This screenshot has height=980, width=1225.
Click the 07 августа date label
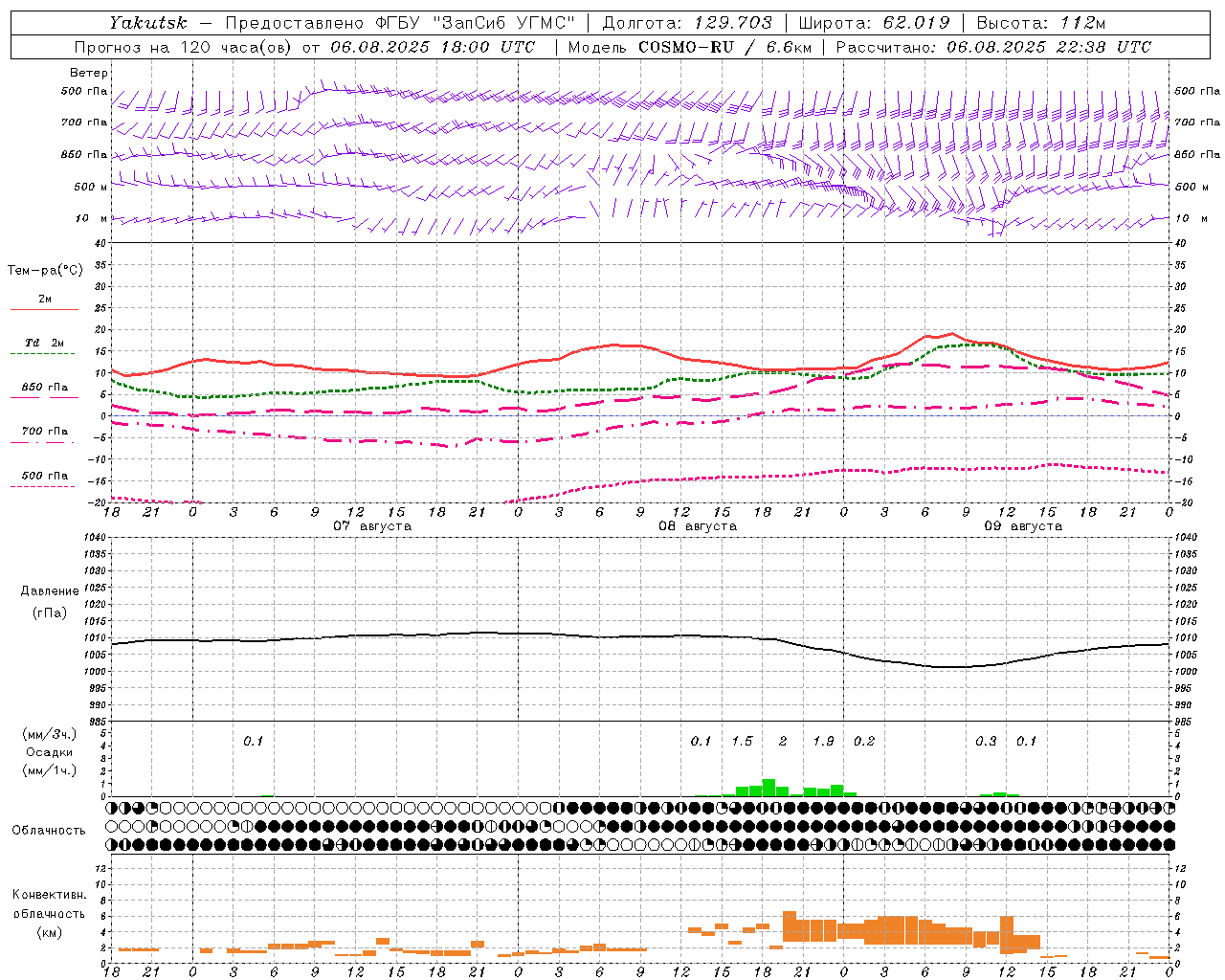click(x=372, y=526)
